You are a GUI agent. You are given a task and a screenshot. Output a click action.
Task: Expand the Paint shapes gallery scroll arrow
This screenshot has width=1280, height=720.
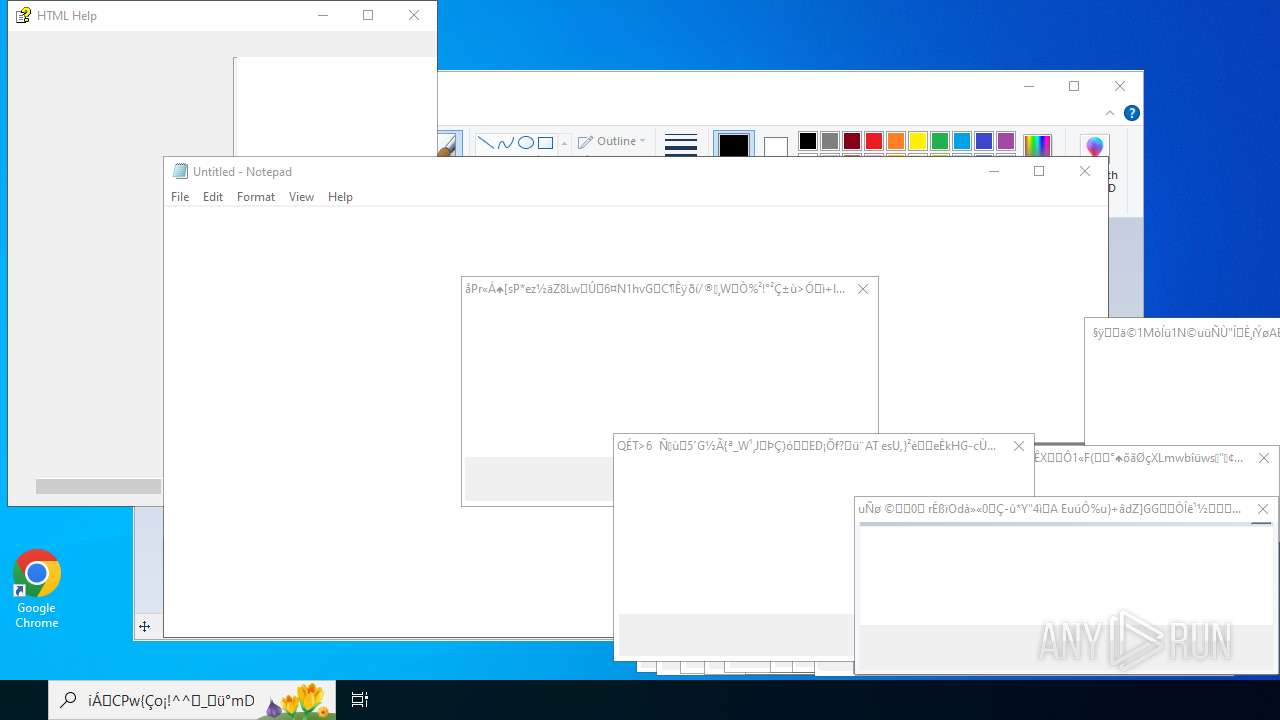(564, 143)
